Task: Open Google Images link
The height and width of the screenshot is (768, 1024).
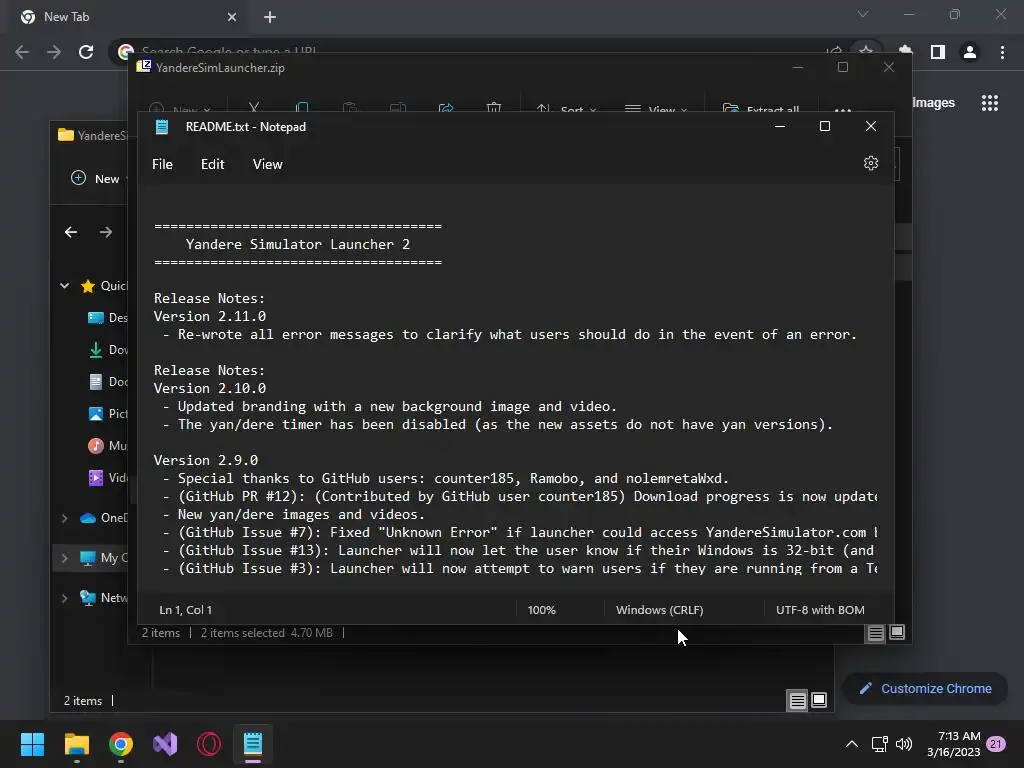Action: click(933, 103)
